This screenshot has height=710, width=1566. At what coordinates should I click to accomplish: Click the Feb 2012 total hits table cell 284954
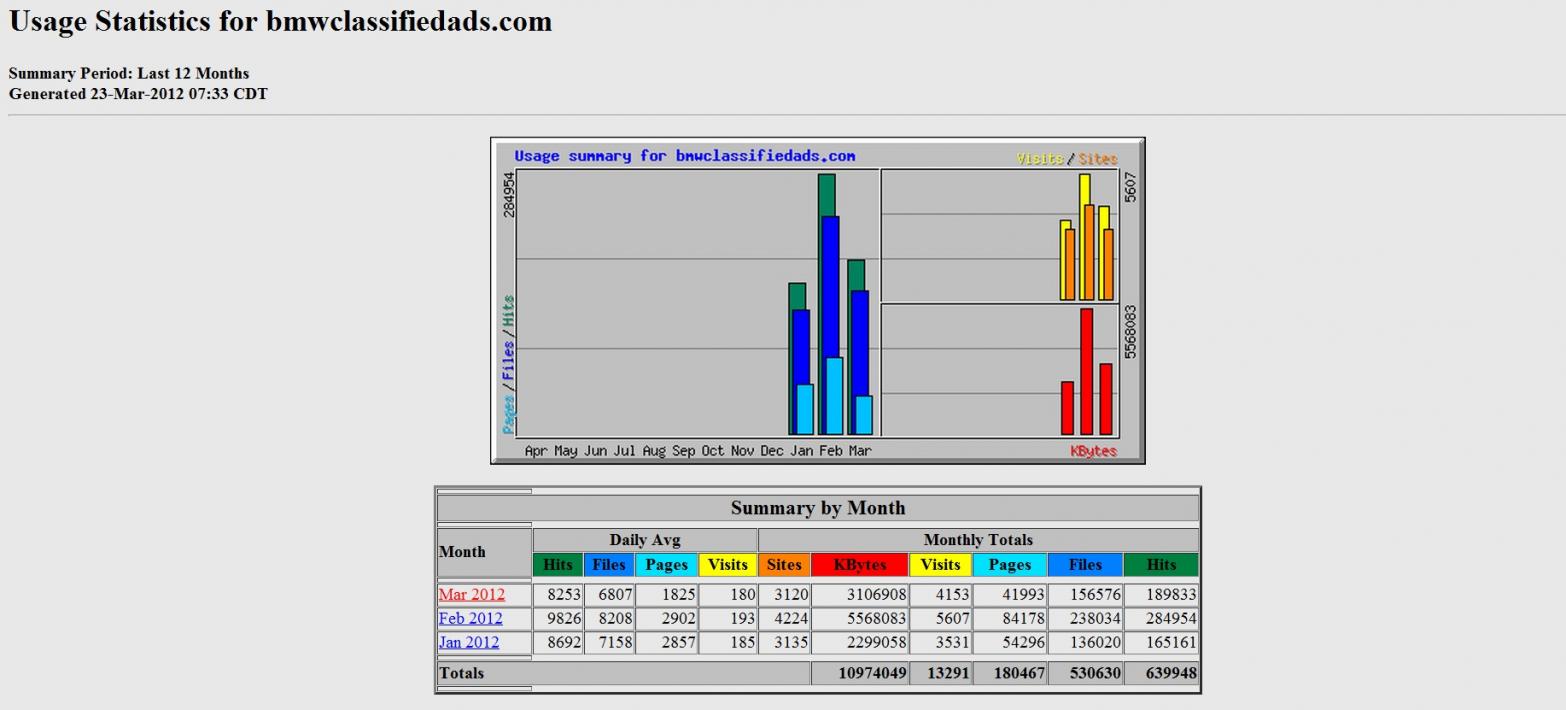click(1161, 618)
